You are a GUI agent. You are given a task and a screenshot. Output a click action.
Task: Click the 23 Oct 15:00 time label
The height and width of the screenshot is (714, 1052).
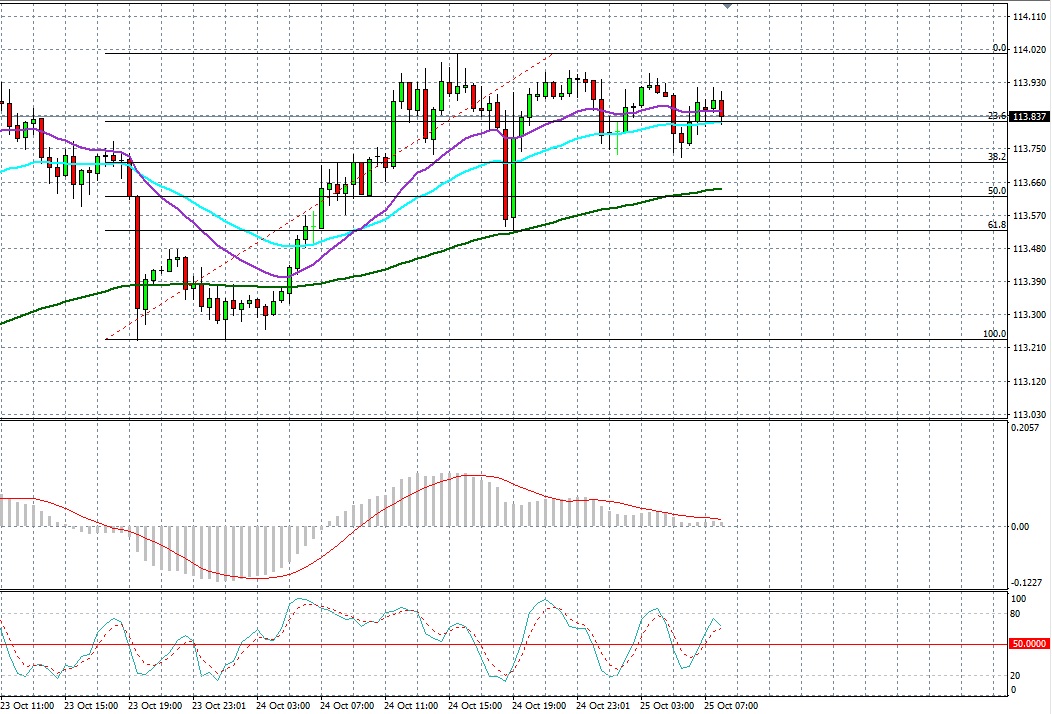coord(91,706)
